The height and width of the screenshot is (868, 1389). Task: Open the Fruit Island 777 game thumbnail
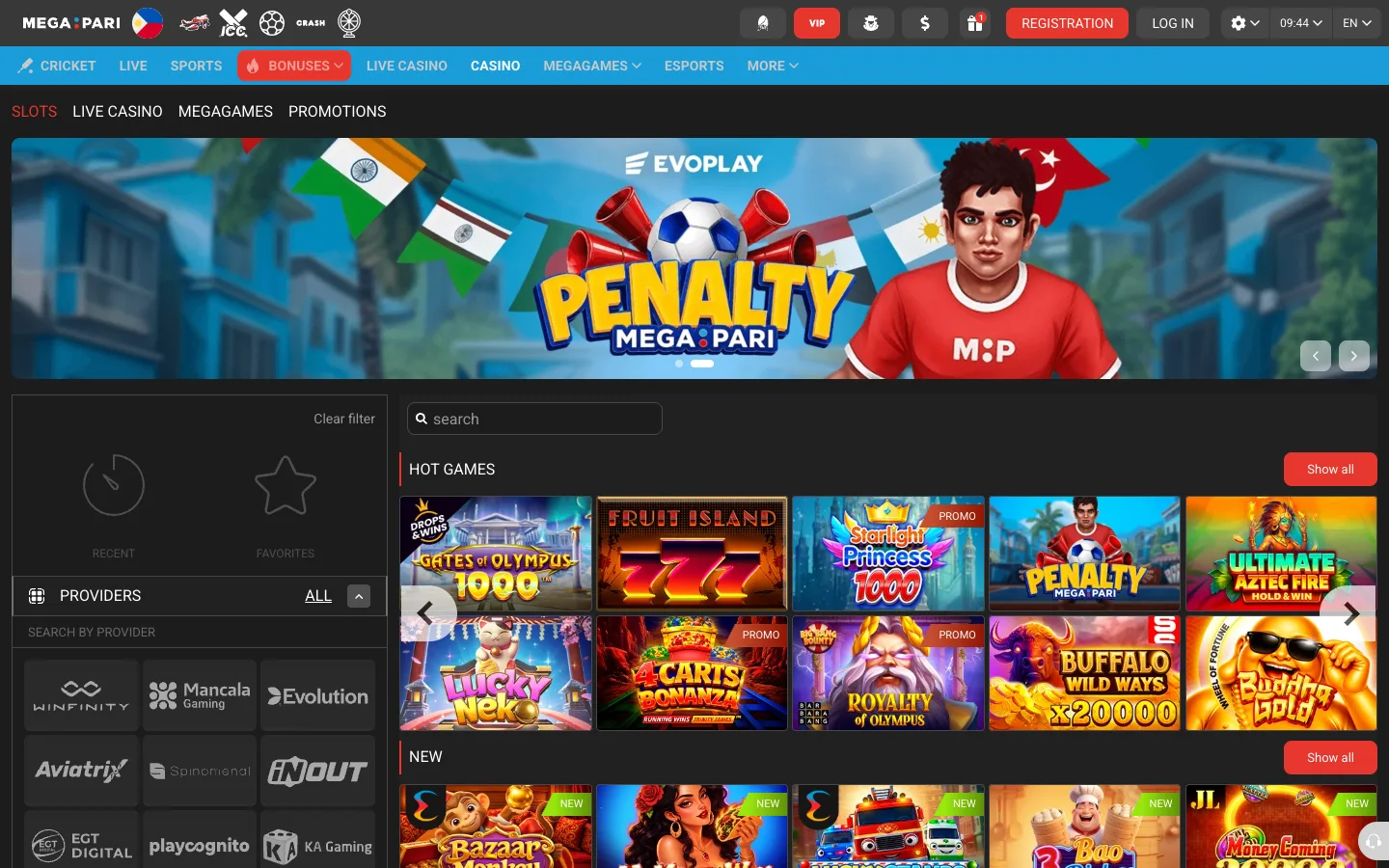[693, 554]
